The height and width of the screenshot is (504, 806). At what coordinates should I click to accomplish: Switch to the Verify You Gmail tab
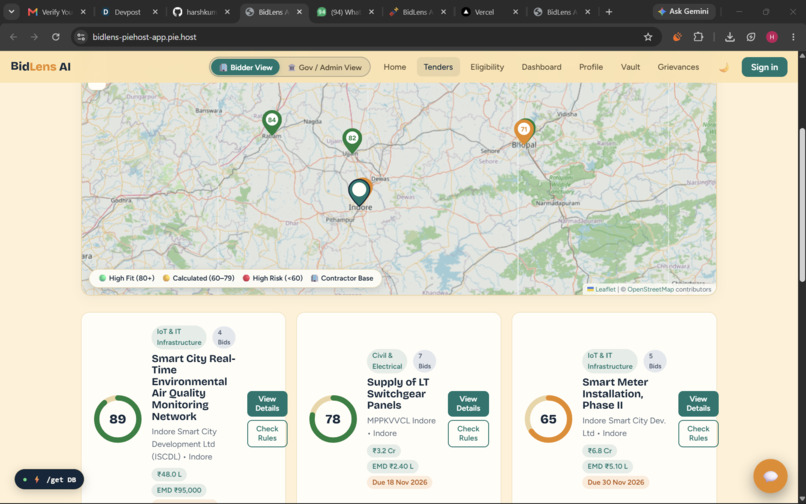click(57, 12)
